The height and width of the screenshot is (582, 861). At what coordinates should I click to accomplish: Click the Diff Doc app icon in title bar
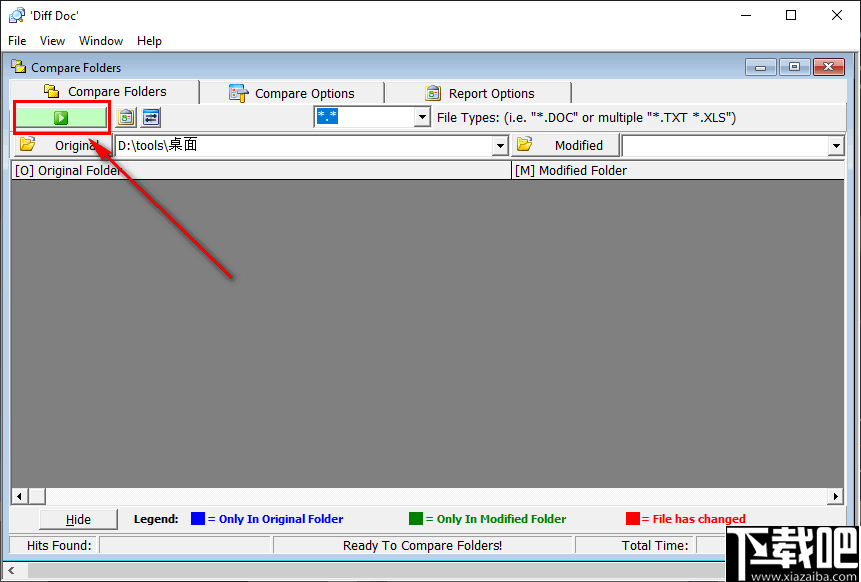pyautogui.click(x=17, y=15)
